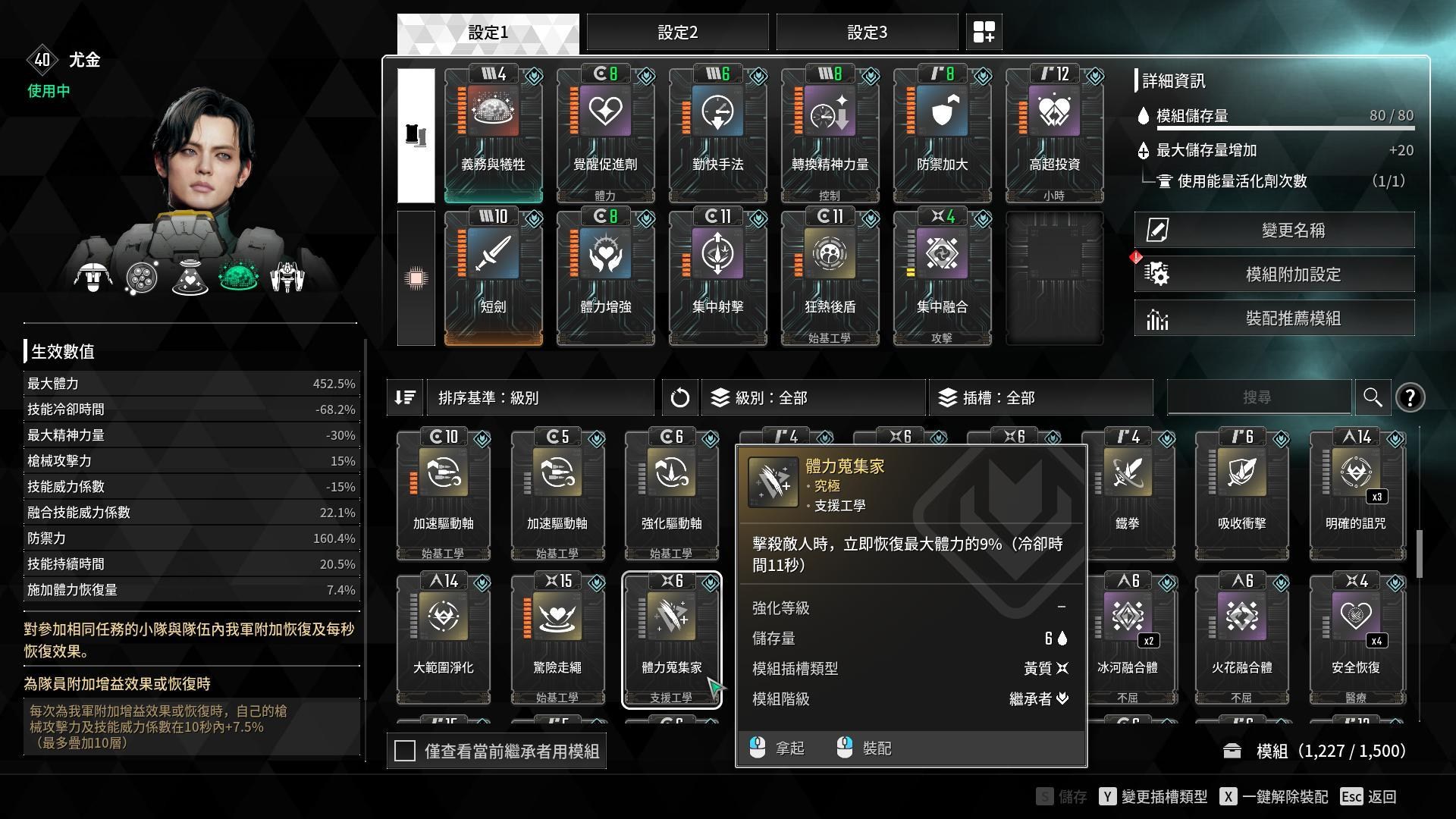This screenshot has height=819, width=1456.
Task: Click the magnifying glass search icon
Action: coord(1373,397)
